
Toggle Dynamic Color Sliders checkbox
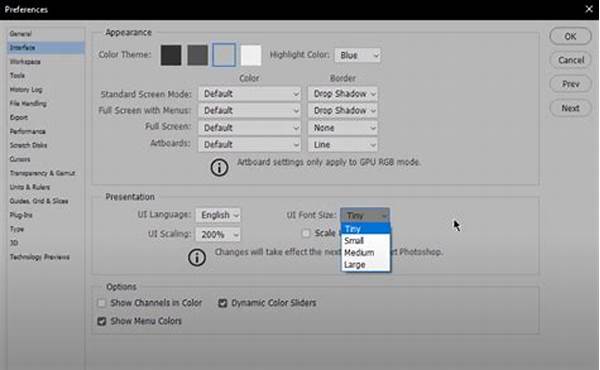(222, 303)
